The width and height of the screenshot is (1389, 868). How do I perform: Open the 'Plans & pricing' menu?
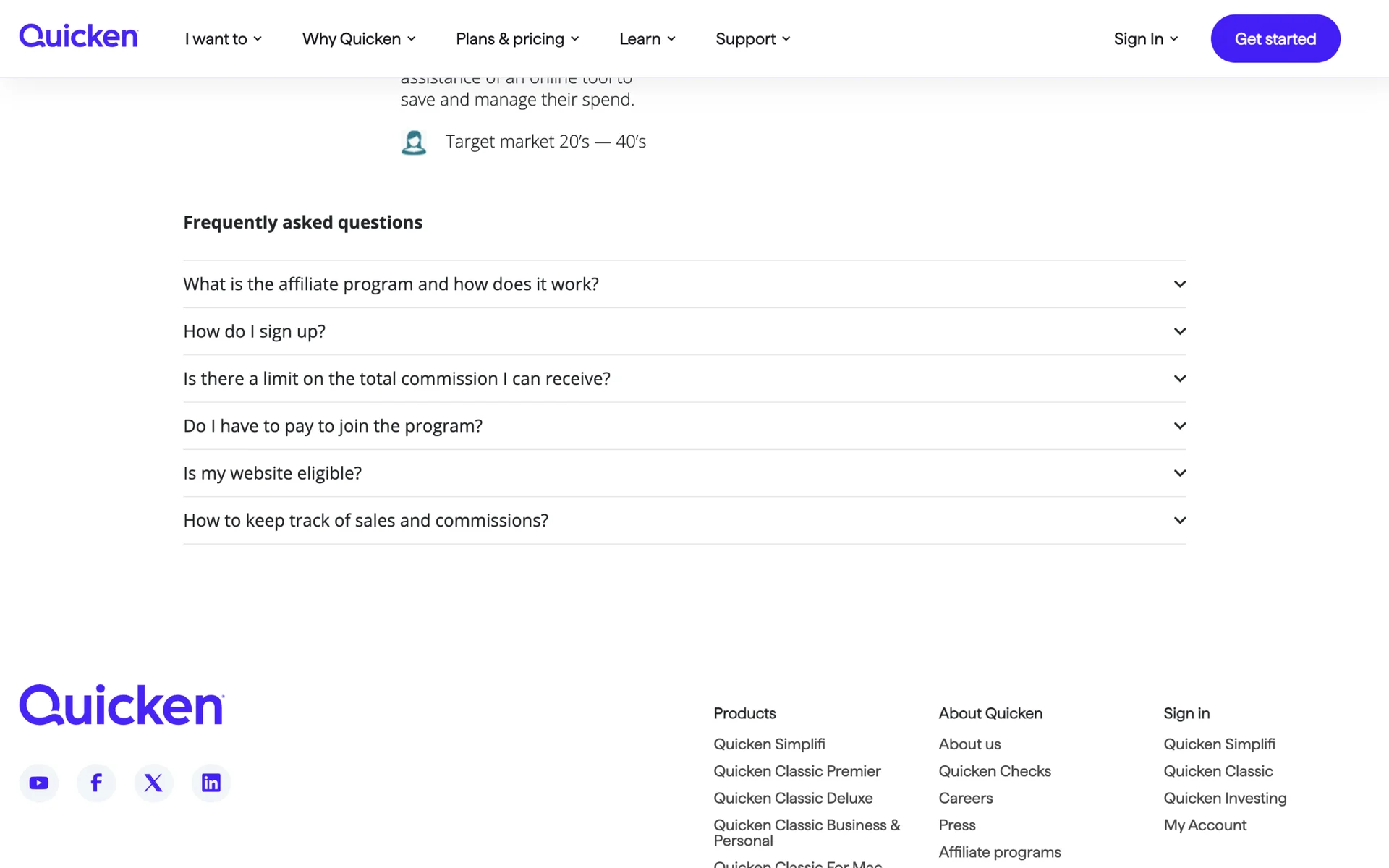pyautogui.click(x=517, y=39)
